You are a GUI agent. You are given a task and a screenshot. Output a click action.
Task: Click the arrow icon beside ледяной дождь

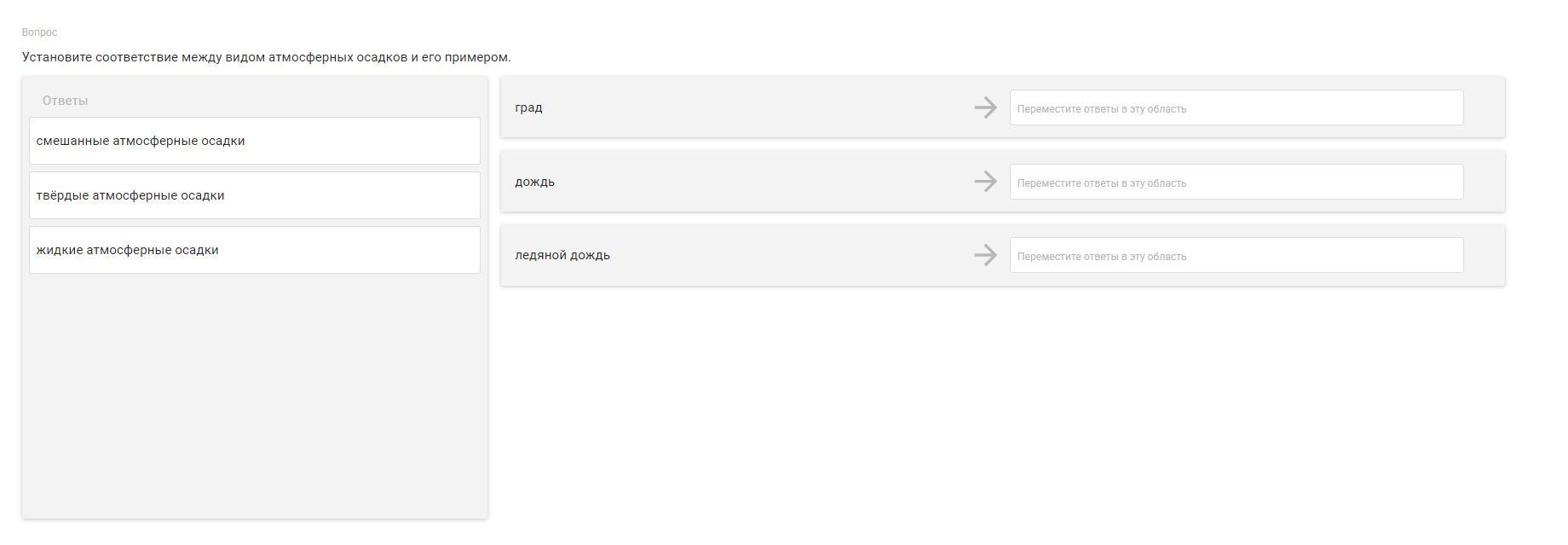click(x=985, y=255)
